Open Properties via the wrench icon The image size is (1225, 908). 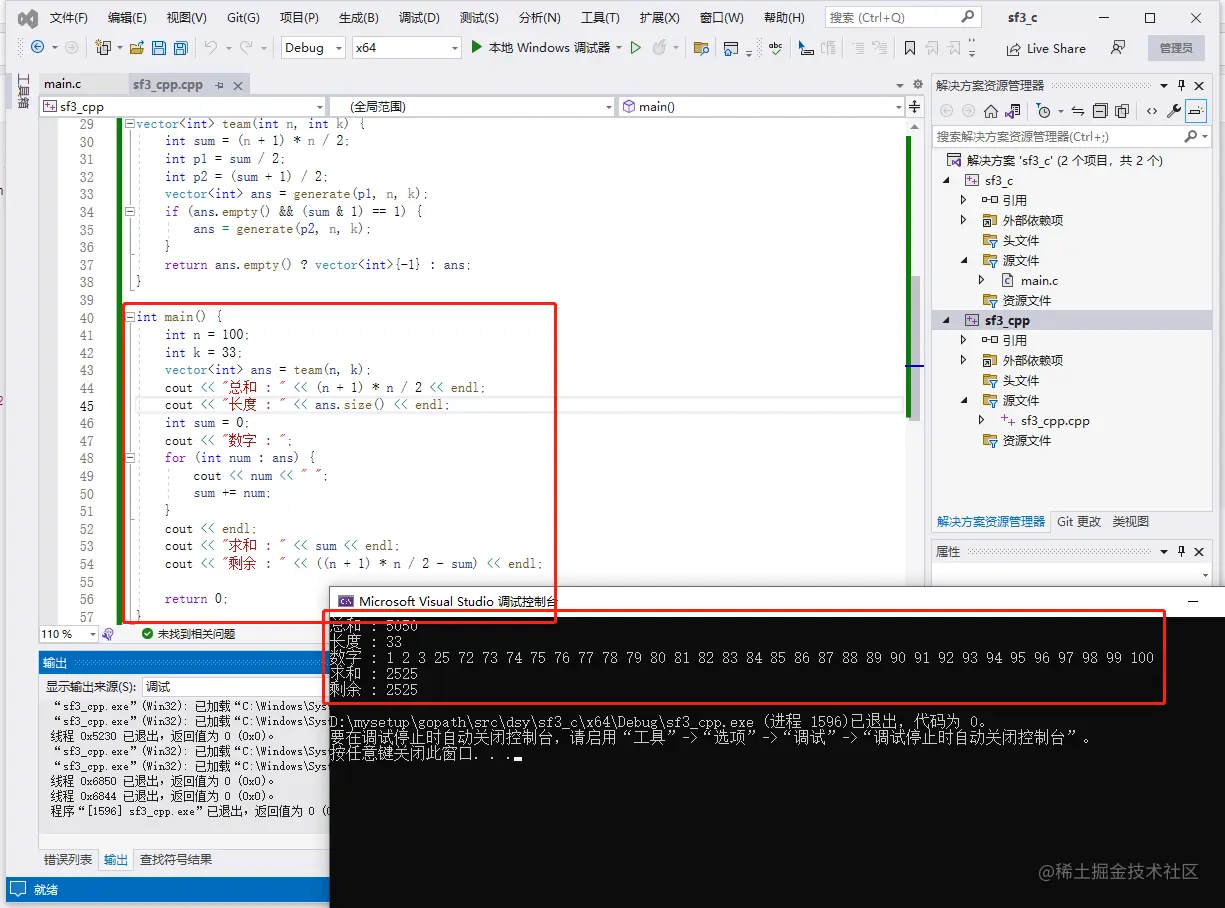click(1174, 111)
